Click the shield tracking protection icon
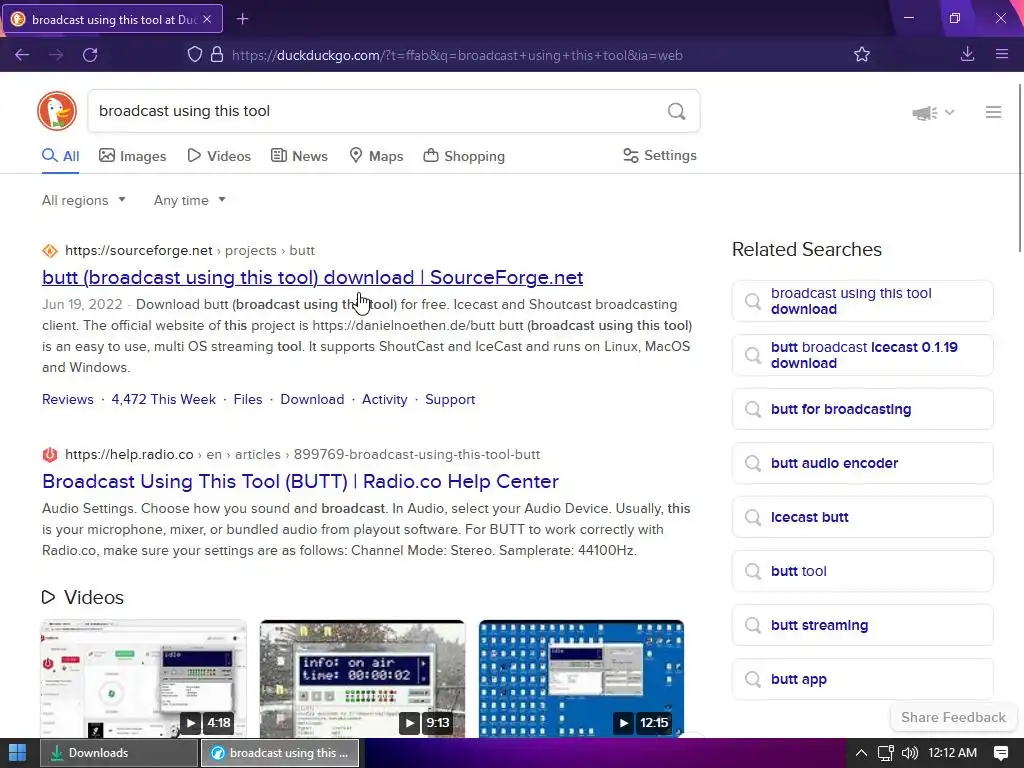The image size is (1024, 768). pyautogui.click(x=195, y=55)
